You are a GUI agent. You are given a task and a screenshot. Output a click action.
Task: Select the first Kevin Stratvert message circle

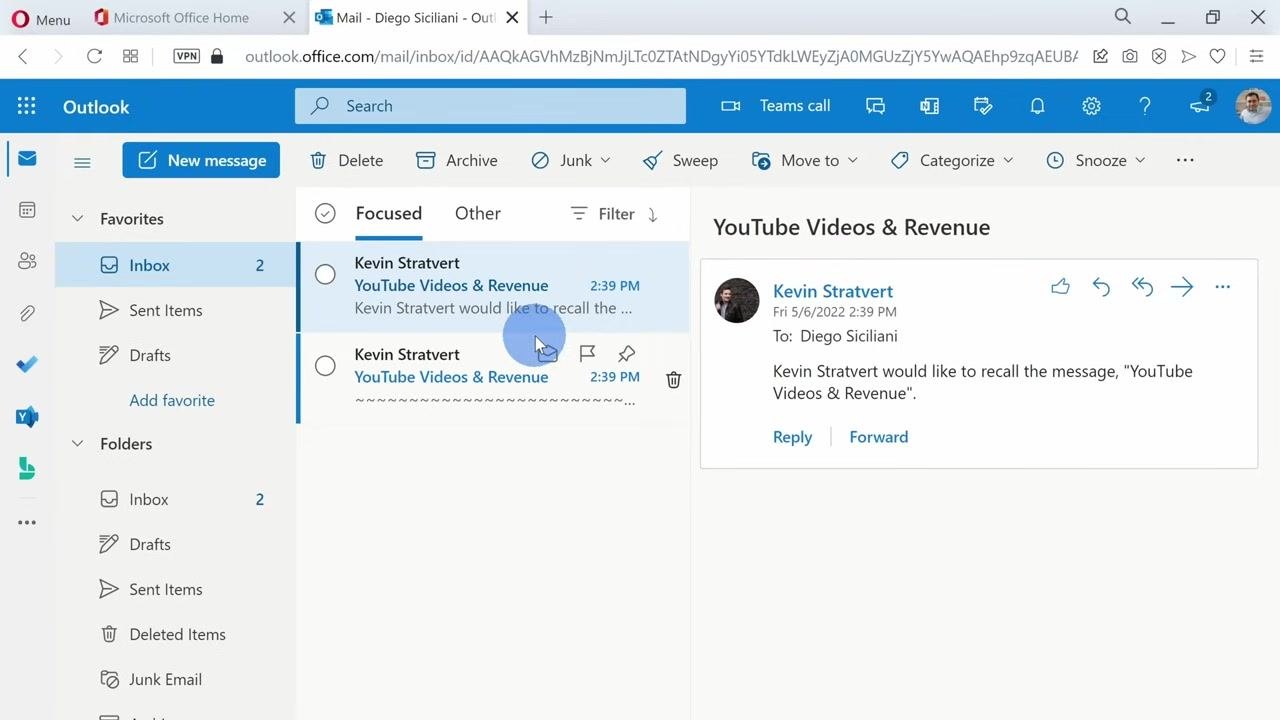pos(325,274)
